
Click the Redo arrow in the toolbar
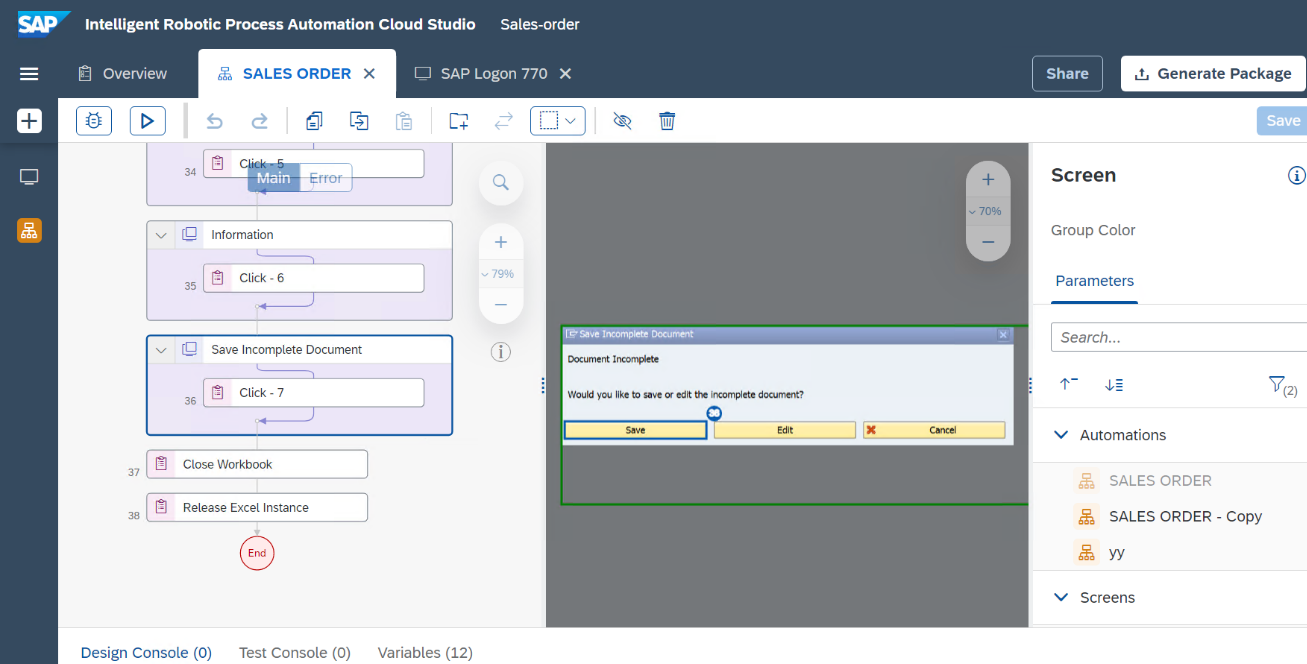(259, 121)
